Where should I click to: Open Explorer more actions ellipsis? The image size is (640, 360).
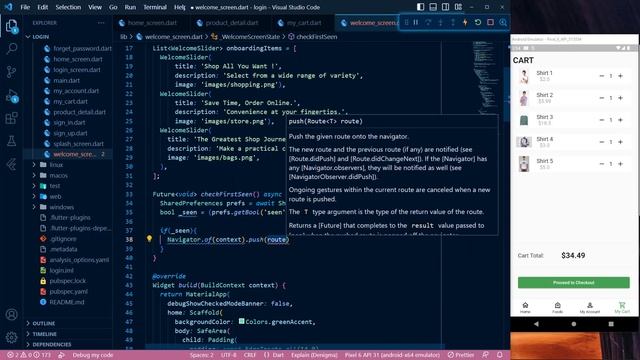pyautogui.click(x=101, y=23)
